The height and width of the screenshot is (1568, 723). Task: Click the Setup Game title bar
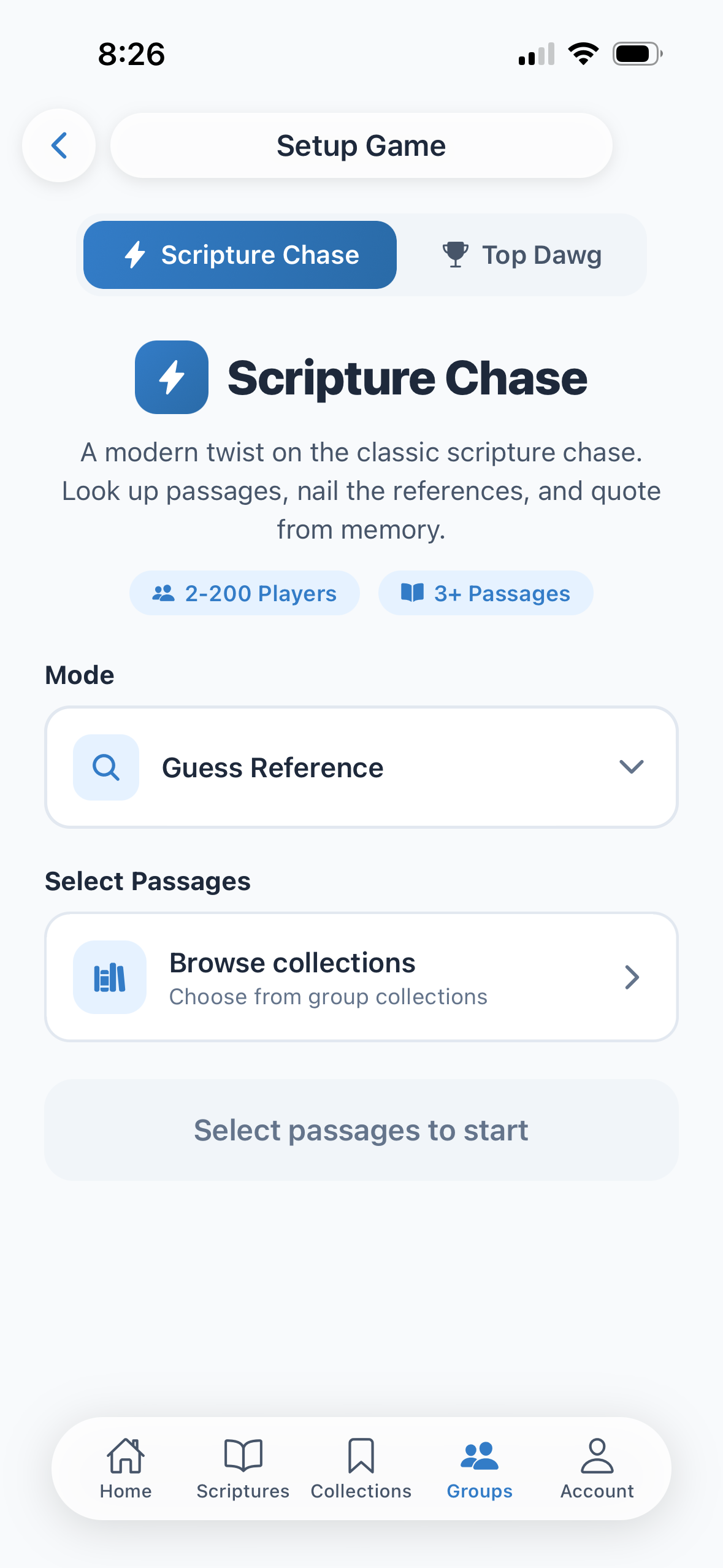coord(361,145)
